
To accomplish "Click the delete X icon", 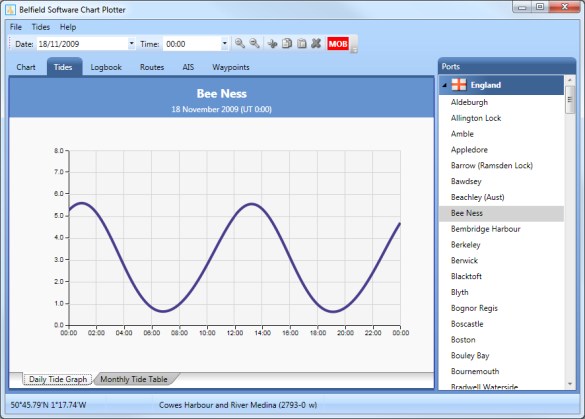I will [316, 44].
